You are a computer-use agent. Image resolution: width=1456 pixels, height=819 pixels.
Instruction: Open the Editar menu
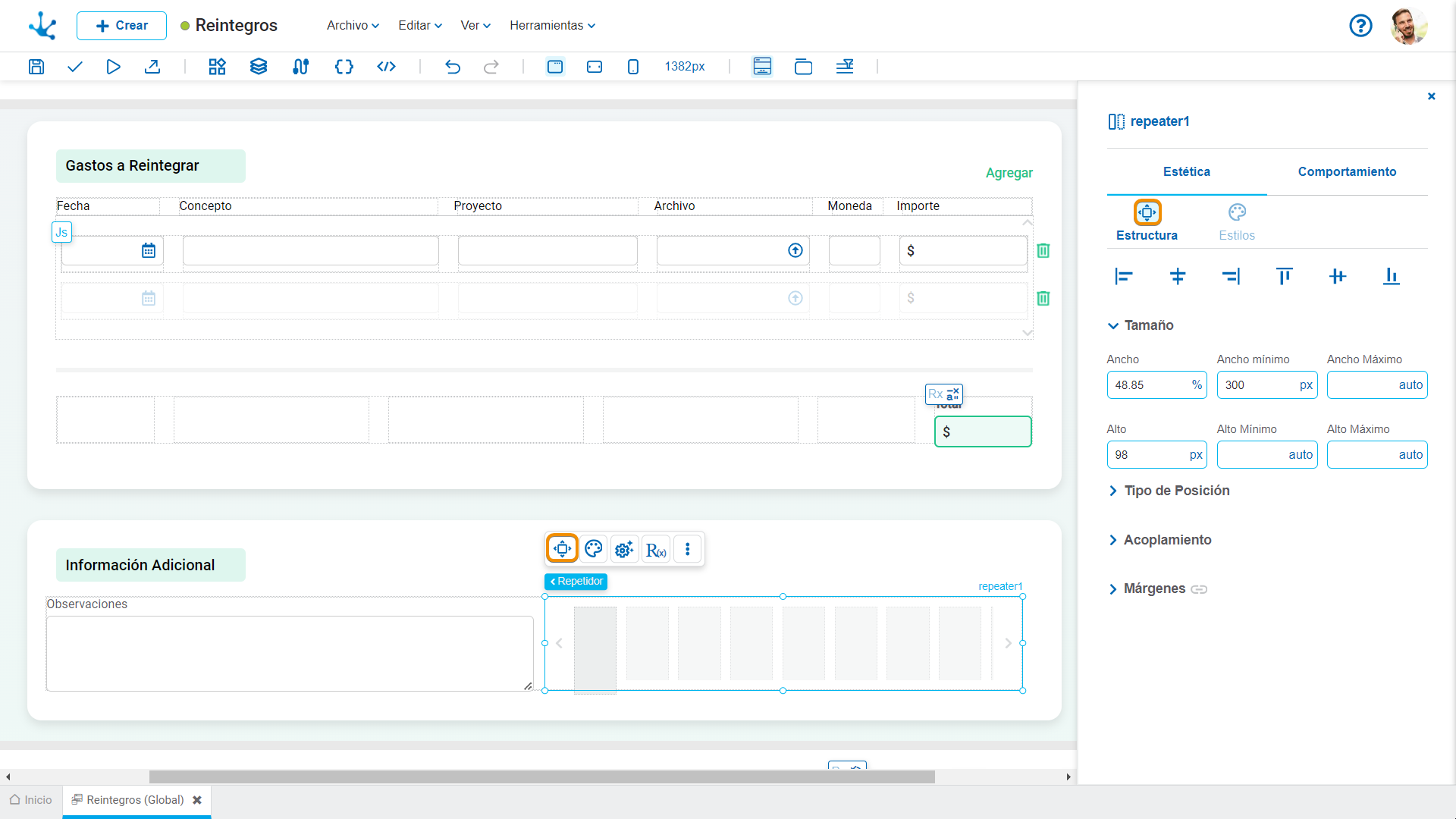(x=420, y=26)
